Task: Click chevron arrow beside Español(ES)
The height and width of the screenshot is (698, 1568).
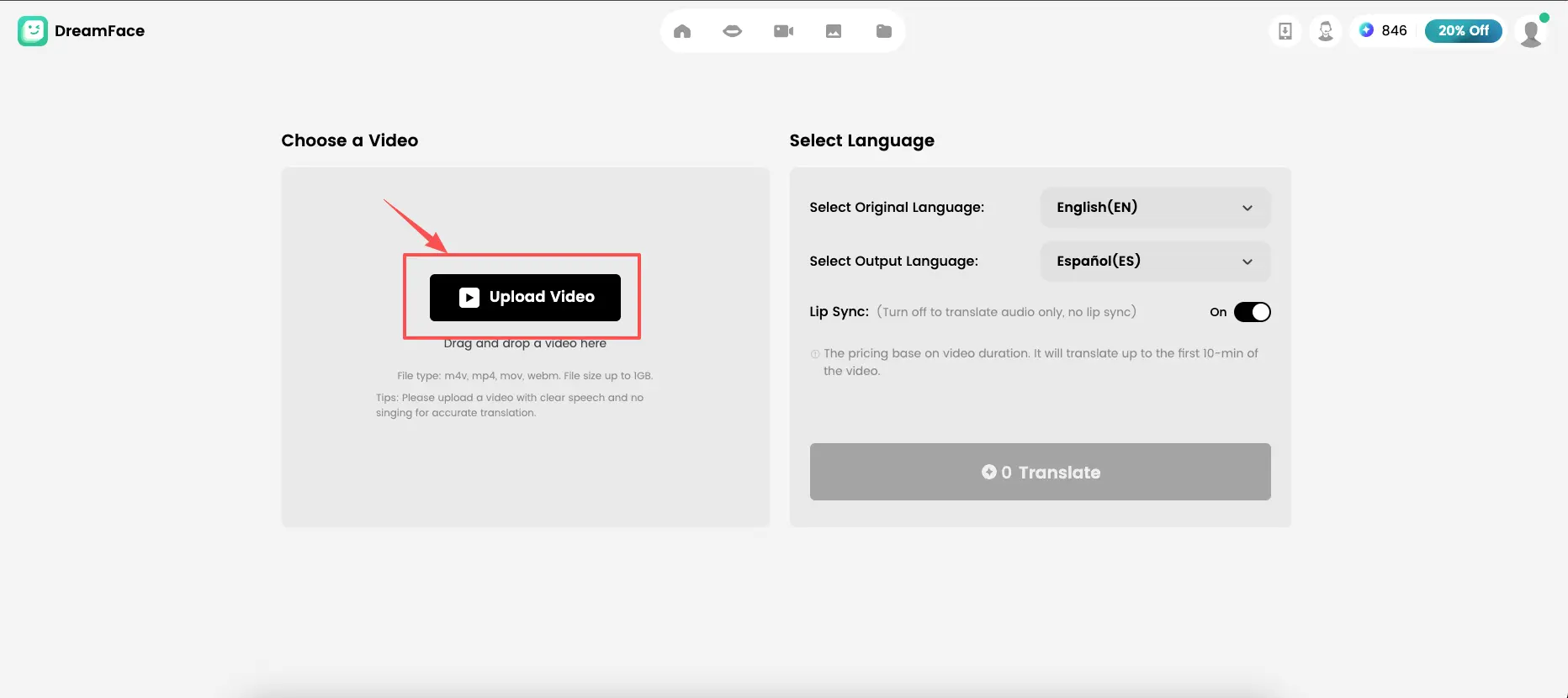Action: click(1248, 262)
